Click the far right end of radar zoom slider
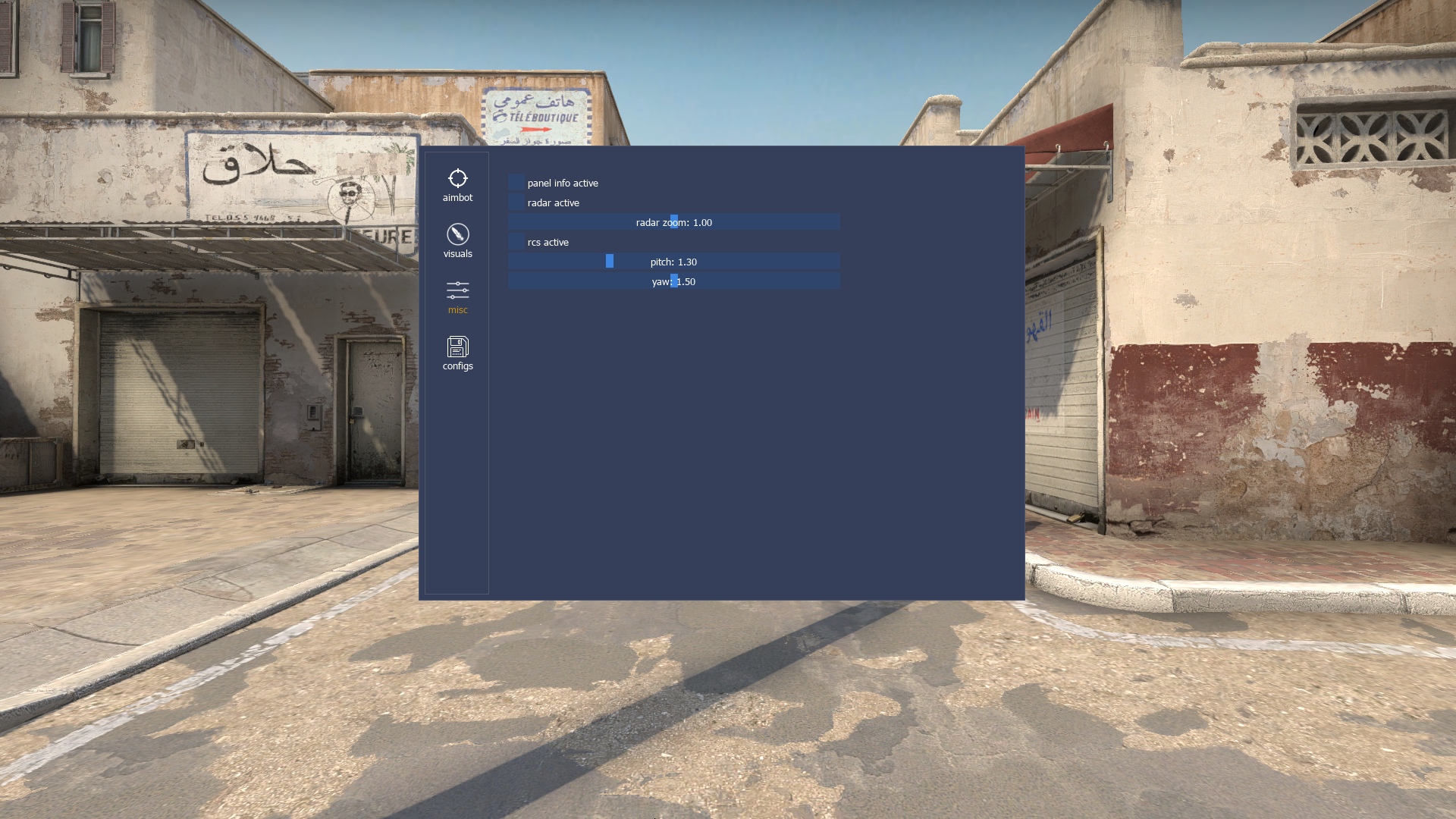The height and width of the screenshot is (819, 1456). point(836,222)
